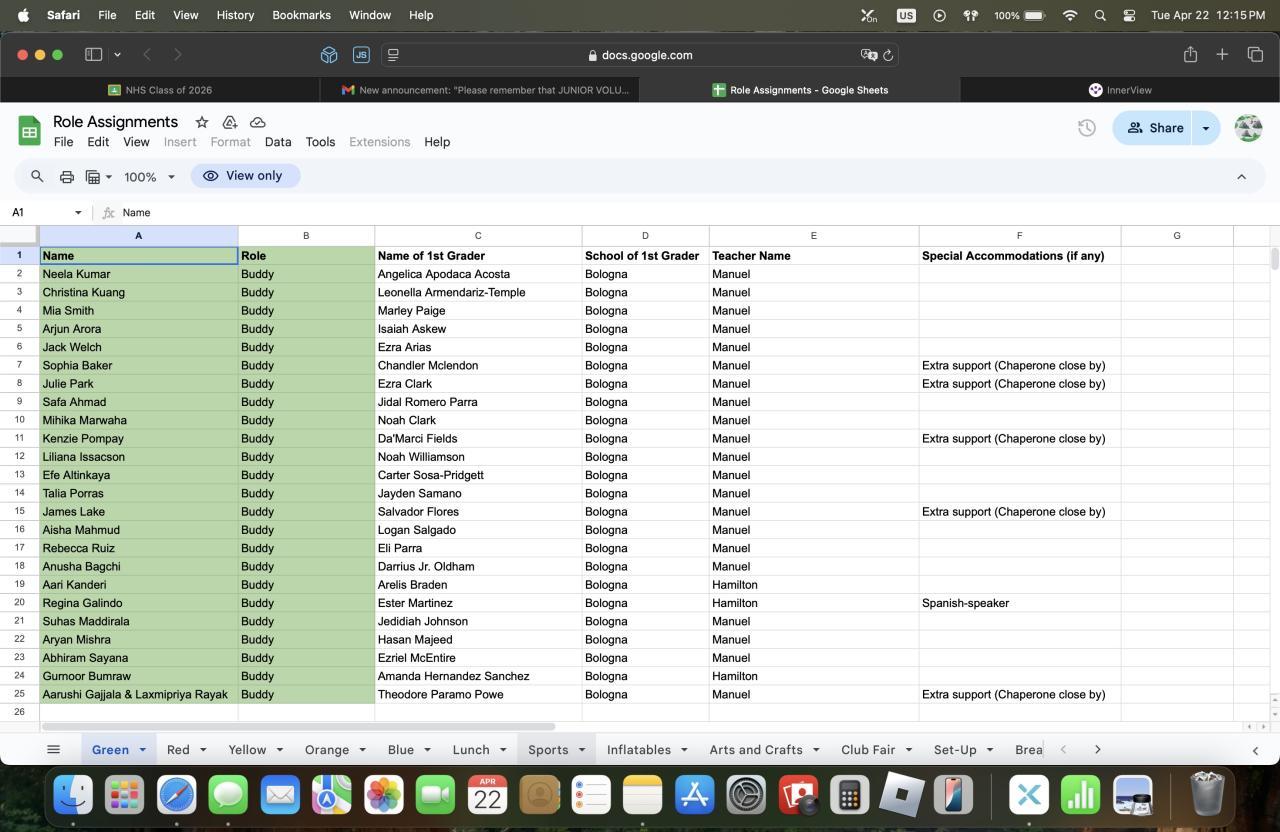The height and width of the screenshot is (832, 1280).
Task: Select cell with Spanish-speaker accommodation
Action: point(1018,603)
